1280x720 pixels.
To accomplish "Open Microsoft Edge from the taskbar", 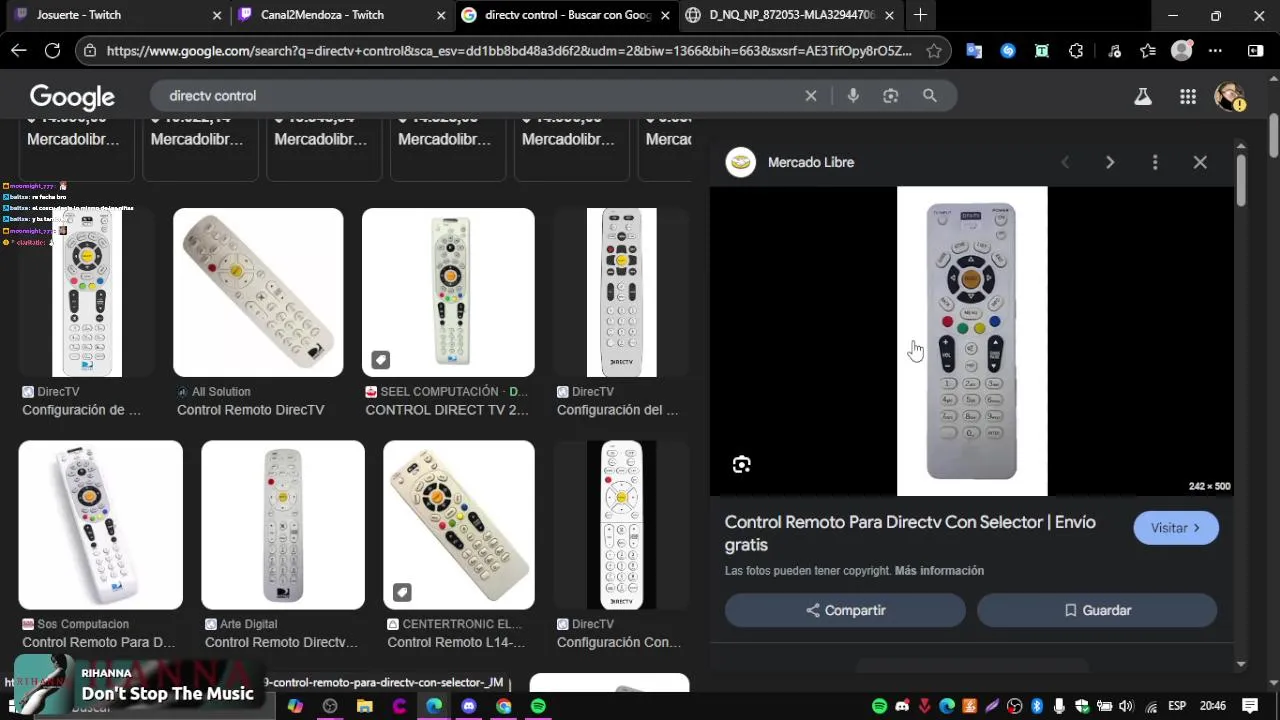I will point(434,706).
